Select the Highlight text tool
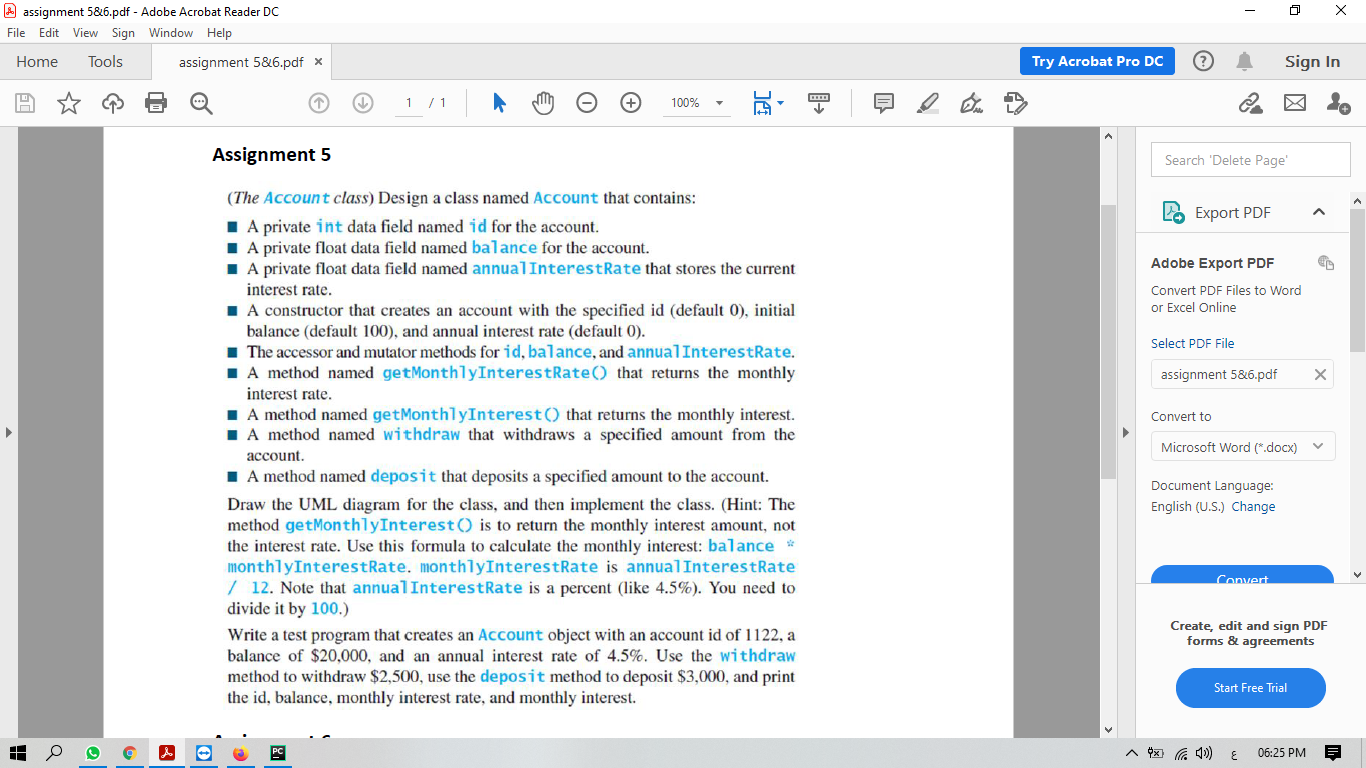 [x=927, y=102]
